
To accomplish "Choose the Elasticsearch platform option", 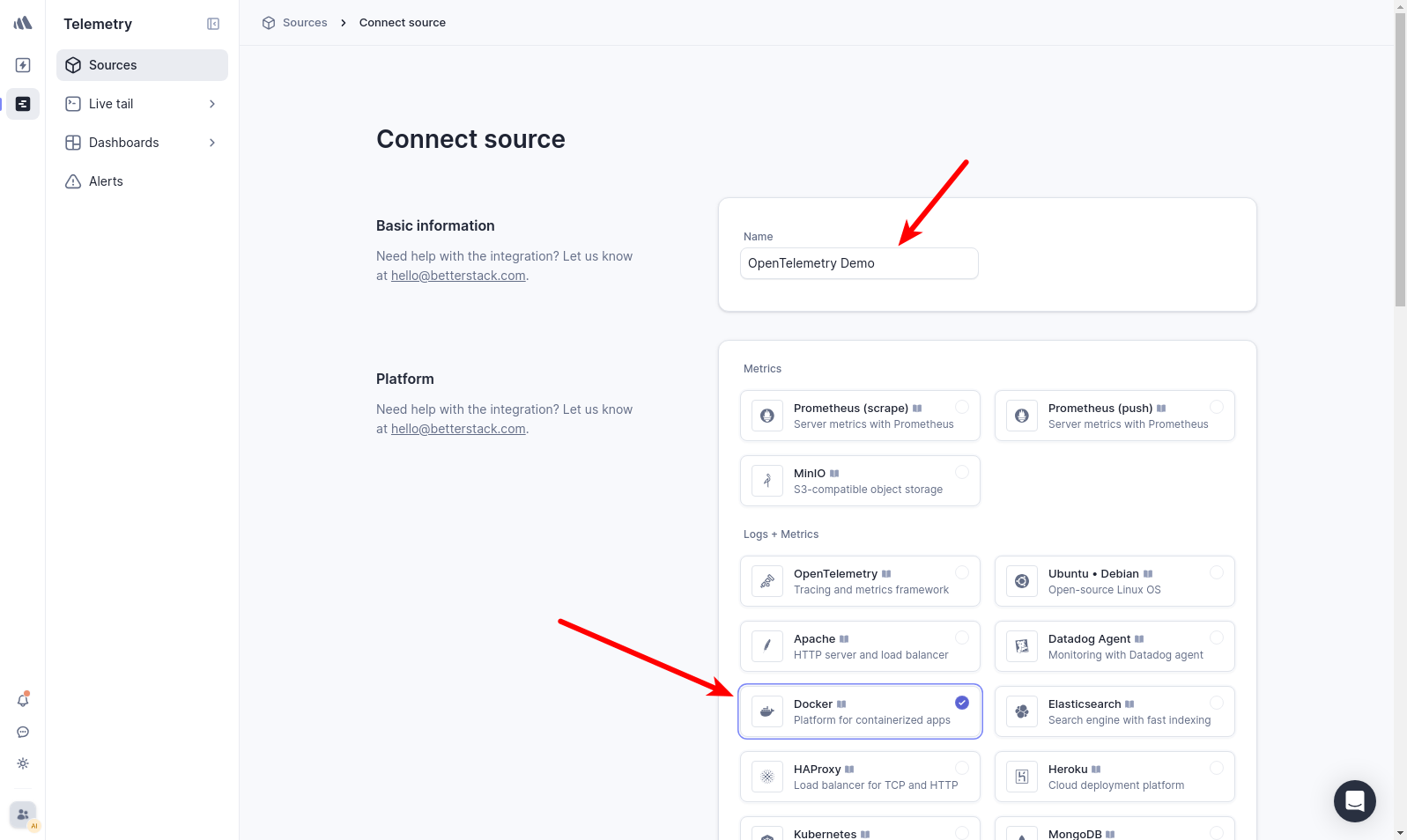I will tap(1114, 711).
